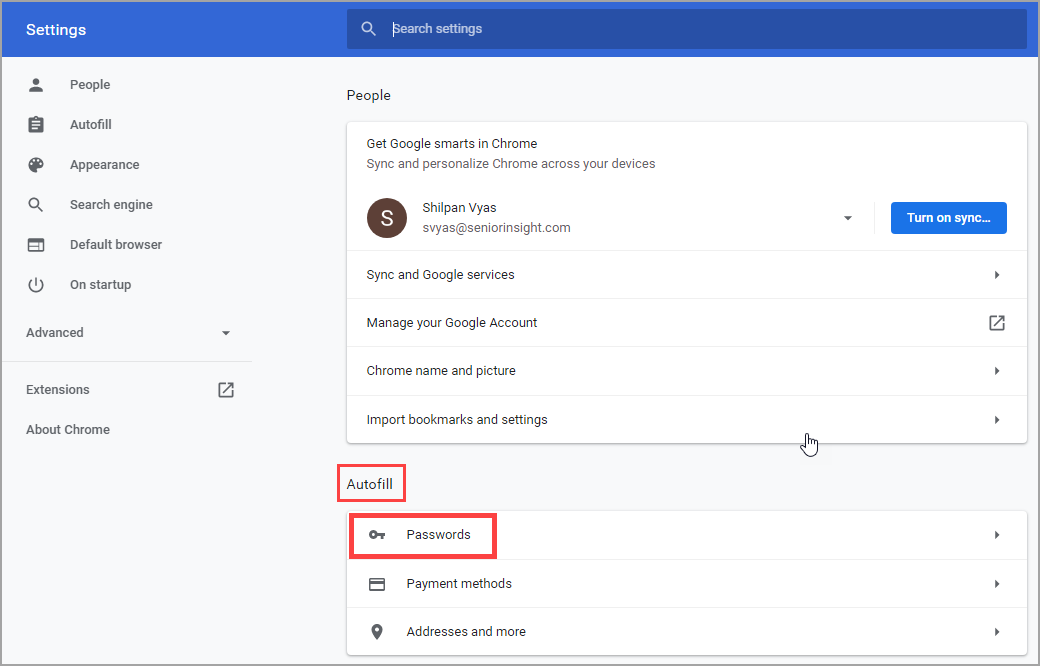Click the Appearance palette icon
This screenshot has width=1040, height=666.
click(x=36, y=165)
